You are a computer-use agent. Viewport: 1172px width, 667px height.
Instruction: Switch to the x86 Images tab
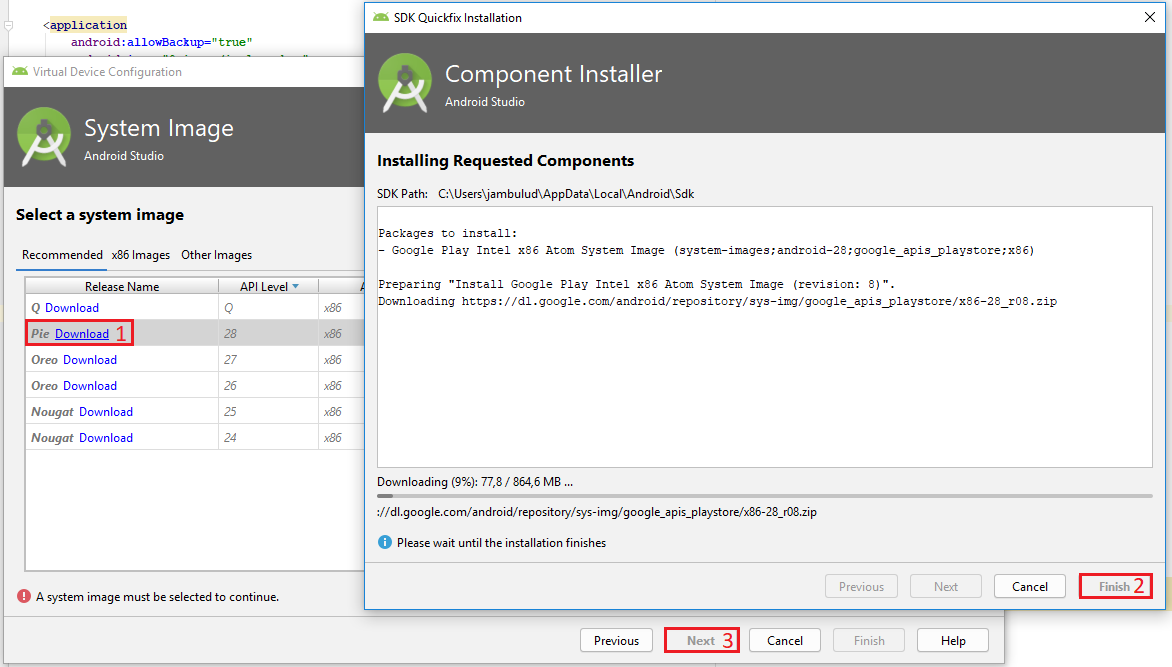(141, 255)
